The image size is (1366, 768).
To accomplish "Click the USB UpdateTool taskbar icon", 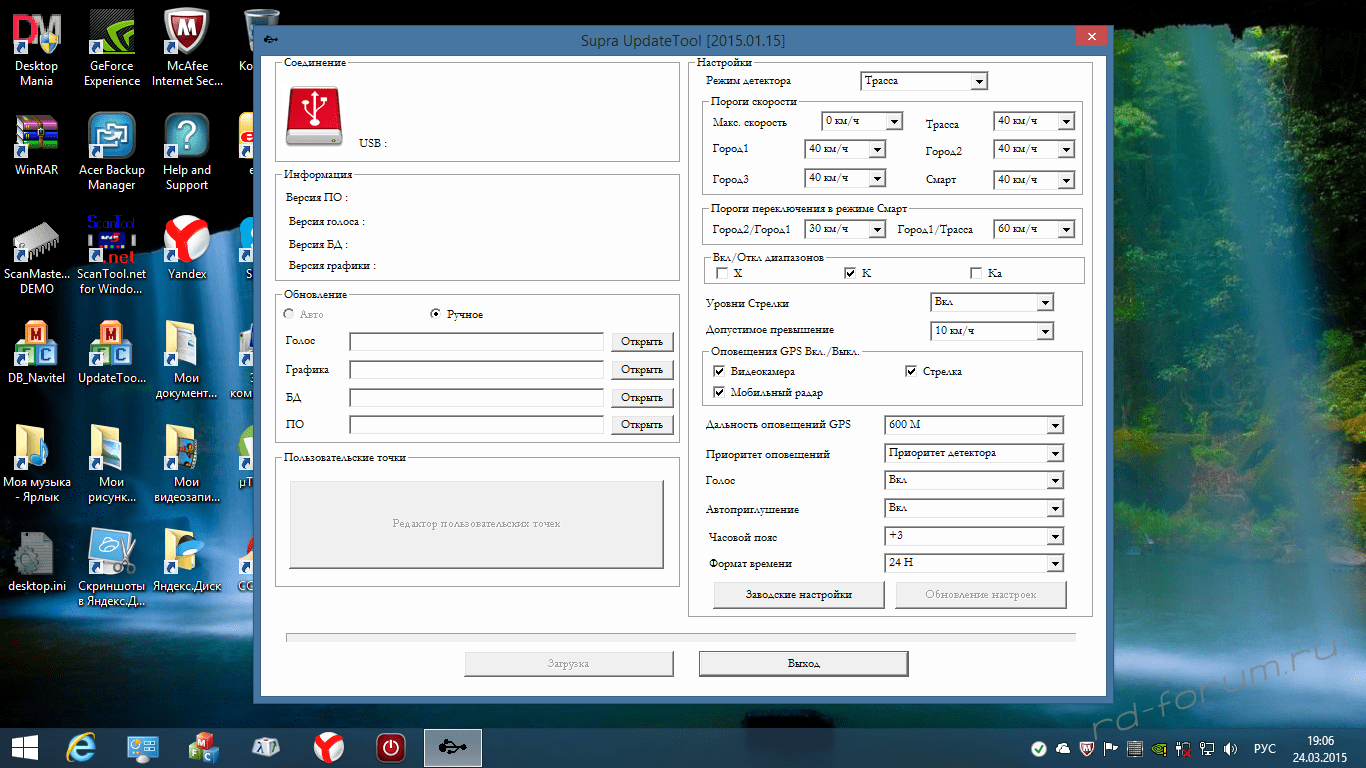I will (452, 747).
